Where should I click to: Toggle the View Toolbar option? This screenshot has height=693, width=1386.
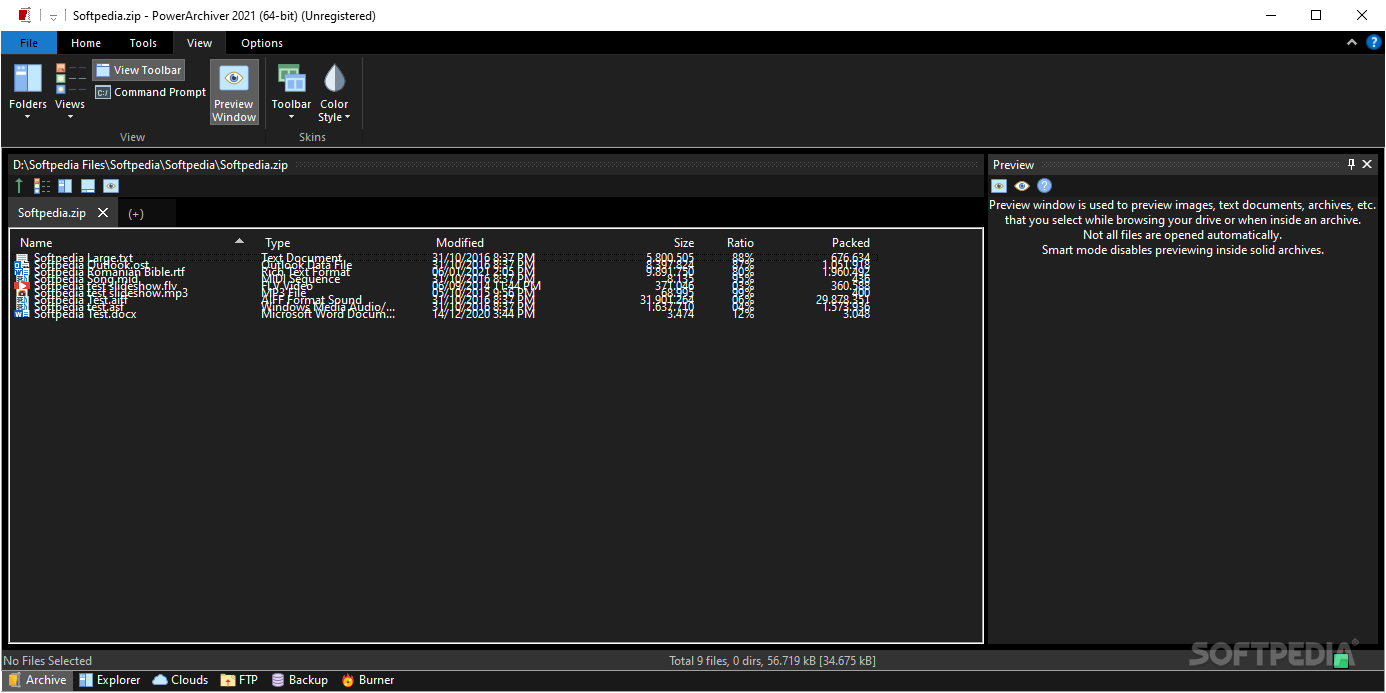139,70
